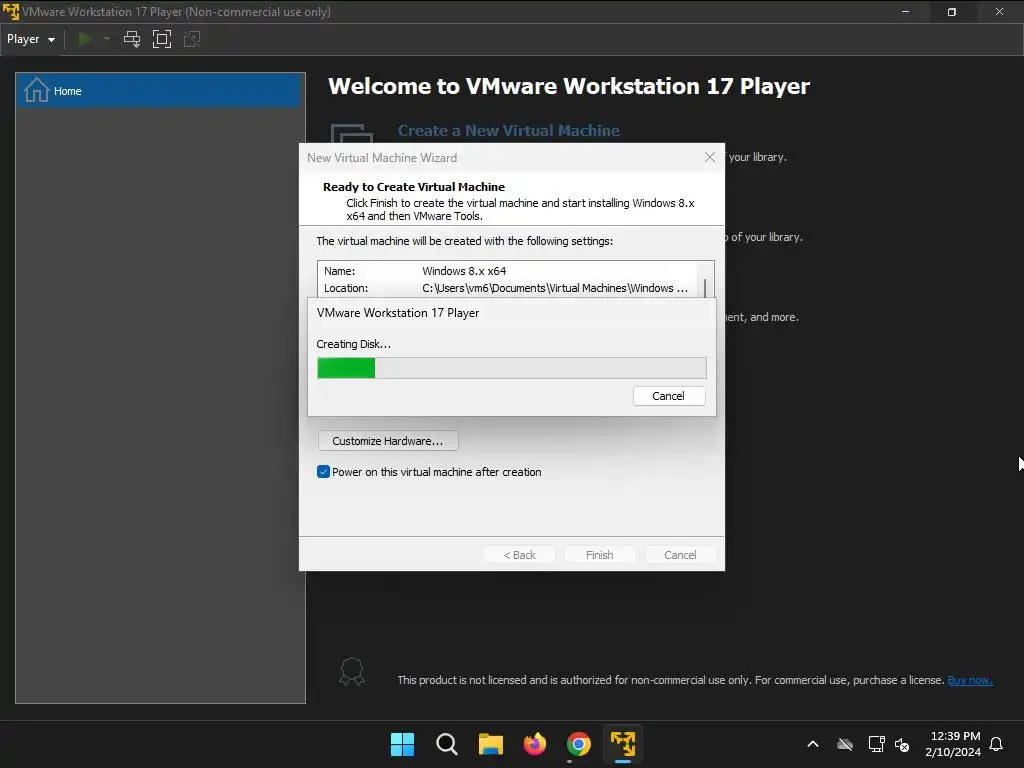
Task: Select Home in the library sidebar
Action: (160, 91)
